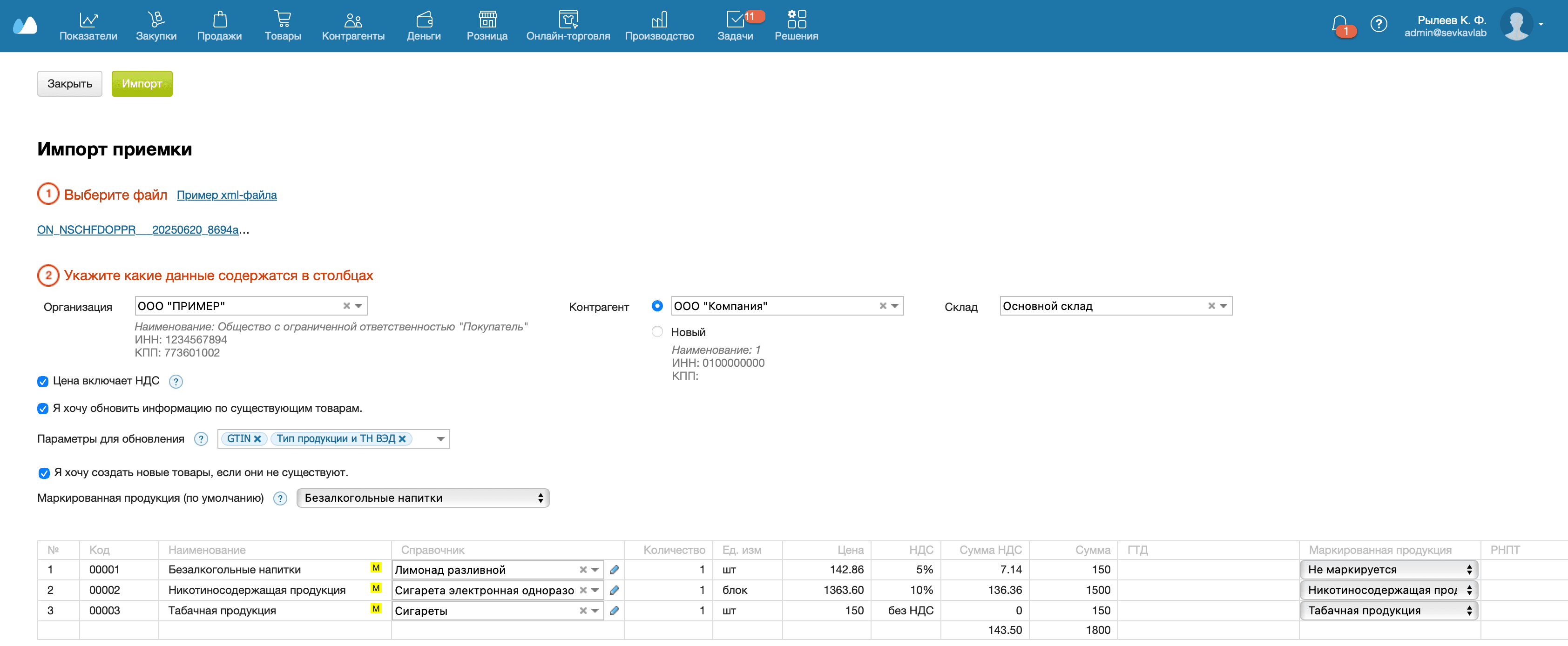Open the help question mark in header
Screen dimensions: 1568x646
coord(1378,24)
